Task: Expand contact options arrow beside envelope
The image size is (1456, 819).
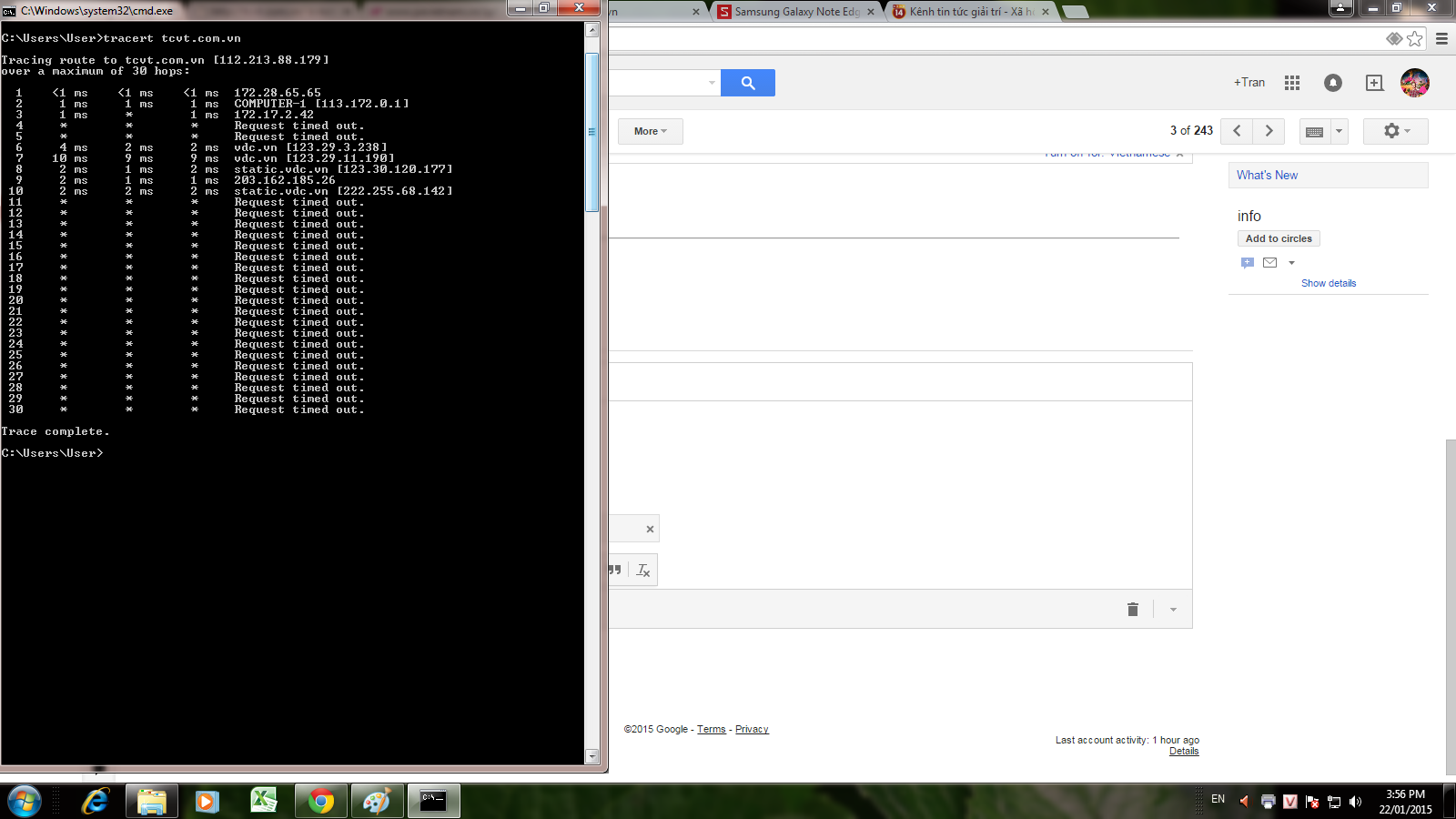Action: [1291, 263]
